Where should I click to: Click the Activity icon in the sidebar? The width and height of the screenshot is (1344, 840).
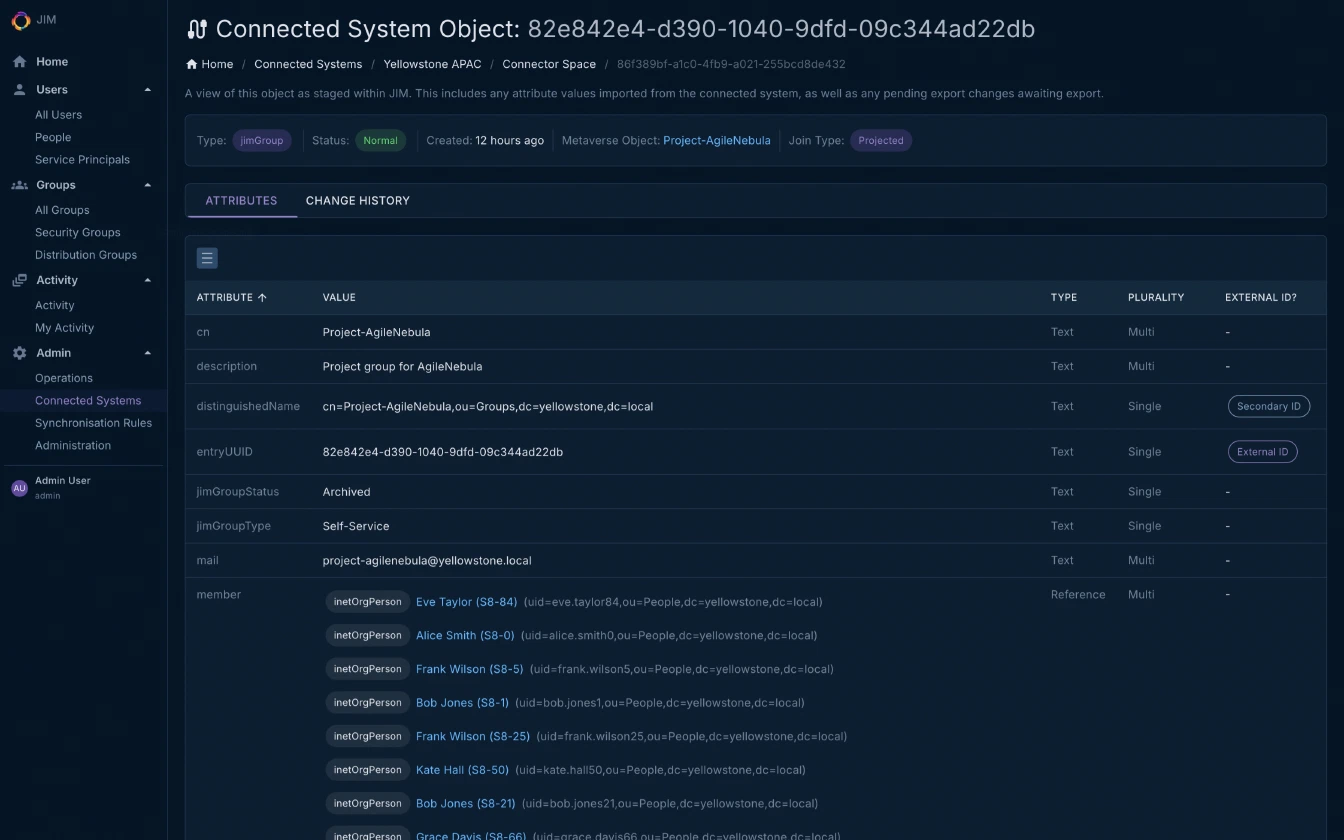(17, 280)
